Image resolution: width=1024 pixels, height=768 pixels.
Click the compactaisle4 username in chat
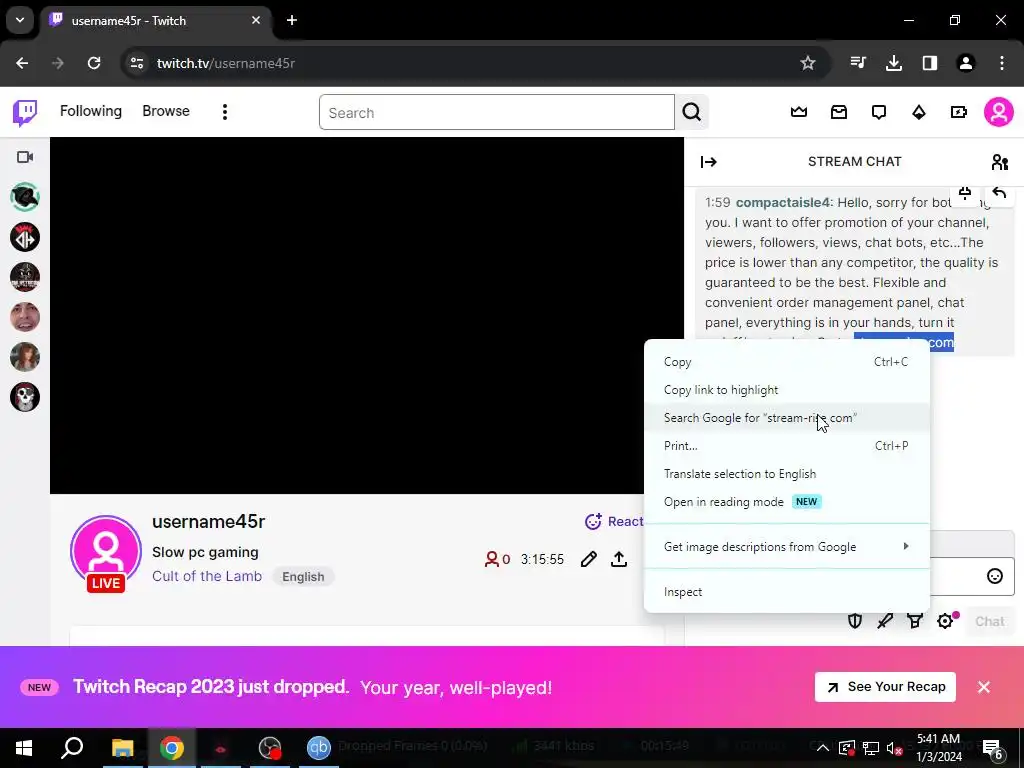tap(782, 202)
